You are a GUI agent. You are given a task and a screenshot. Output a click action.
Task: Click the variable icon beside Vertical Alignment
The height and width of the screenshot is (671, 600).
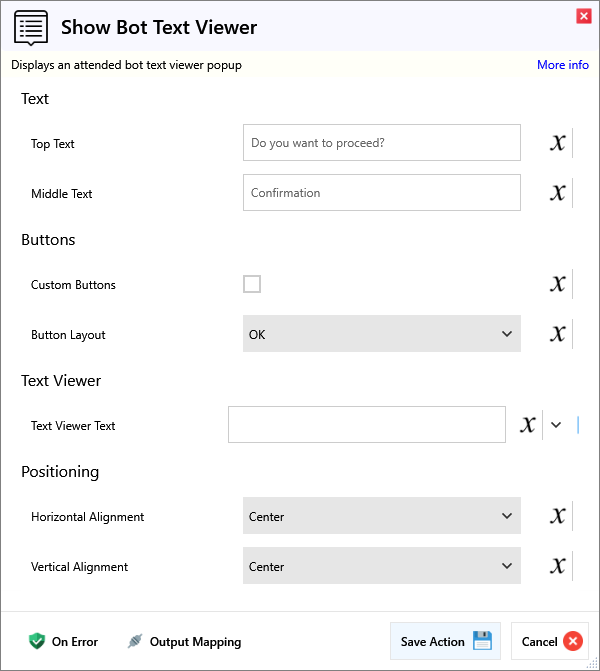(558, 566)
